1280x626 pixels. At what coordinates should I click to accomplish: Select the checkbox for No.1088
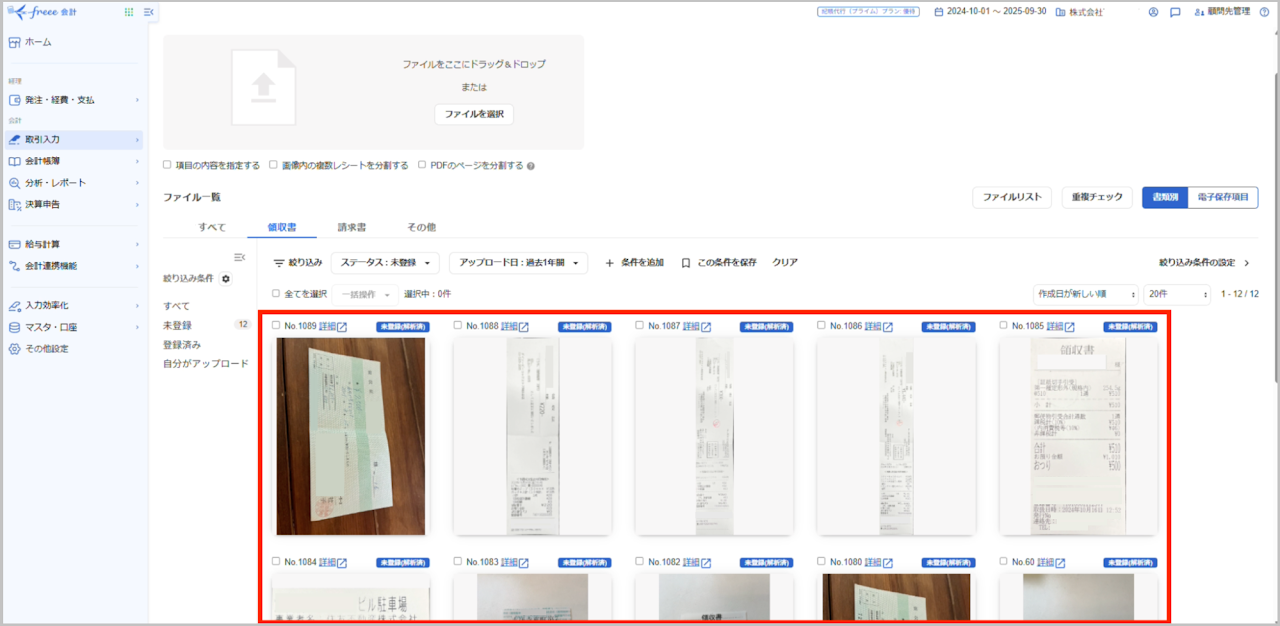(458, 326)
